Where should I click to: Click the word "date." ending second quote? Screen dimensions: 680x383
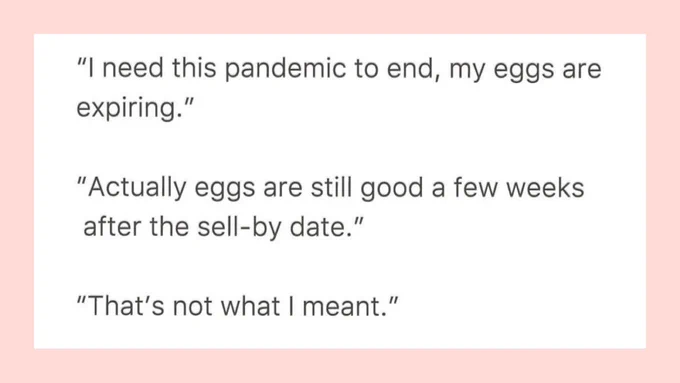point(320,227)
